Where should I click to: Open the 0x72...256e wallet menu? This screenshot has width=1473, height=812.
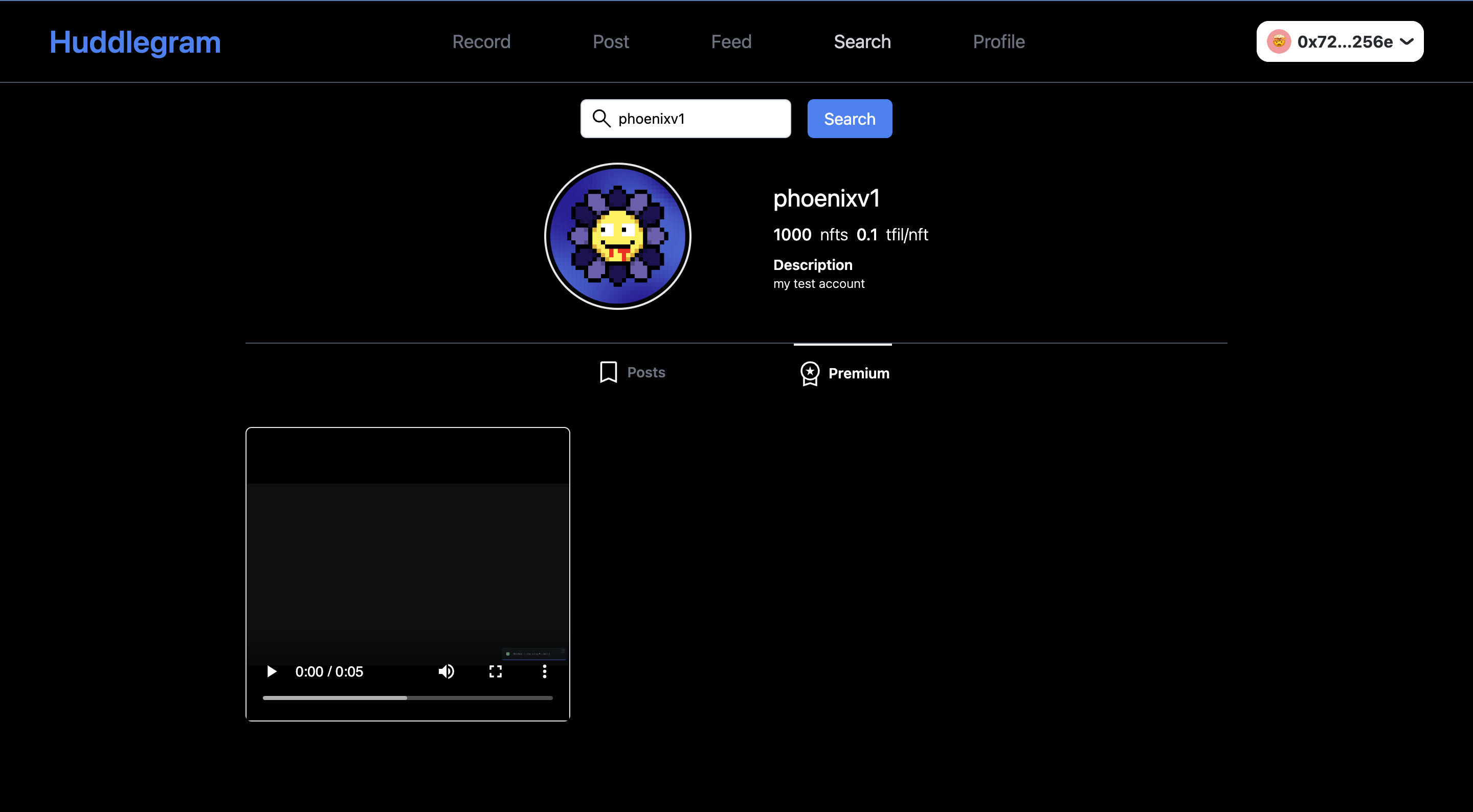pyautogui.click(x=1344, y=42)
